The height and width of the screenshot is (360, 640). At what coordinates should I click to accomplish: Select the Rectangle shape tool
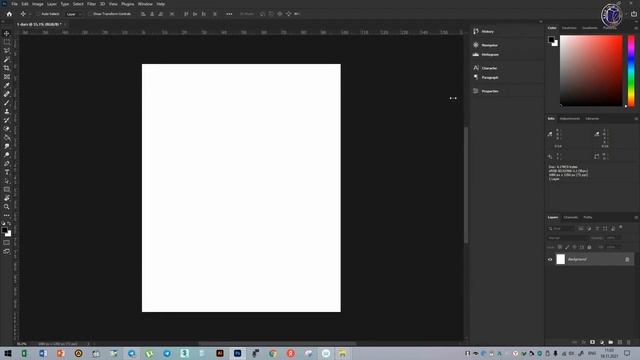click(7, 189)
